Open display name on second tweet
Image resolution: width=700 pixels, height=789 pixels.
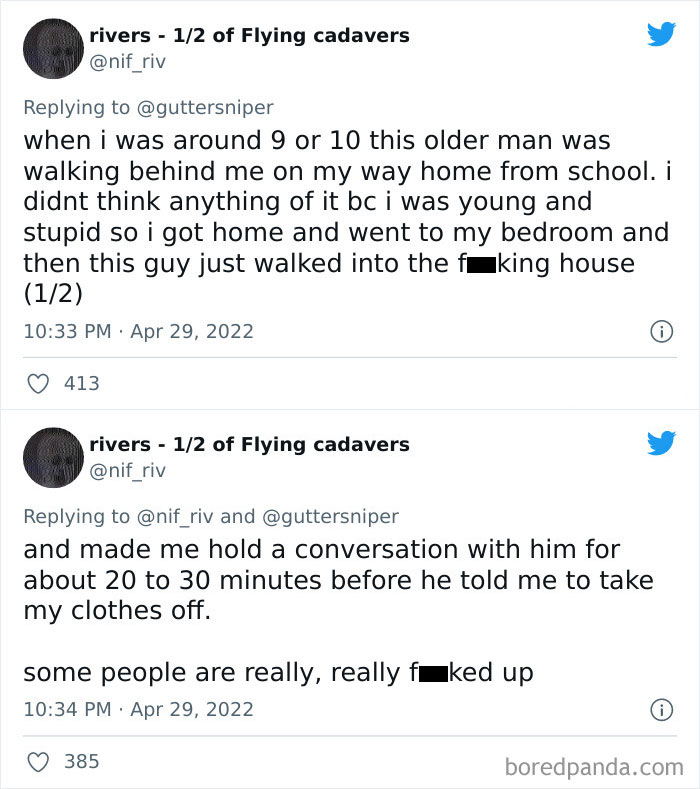pos(249,444)
